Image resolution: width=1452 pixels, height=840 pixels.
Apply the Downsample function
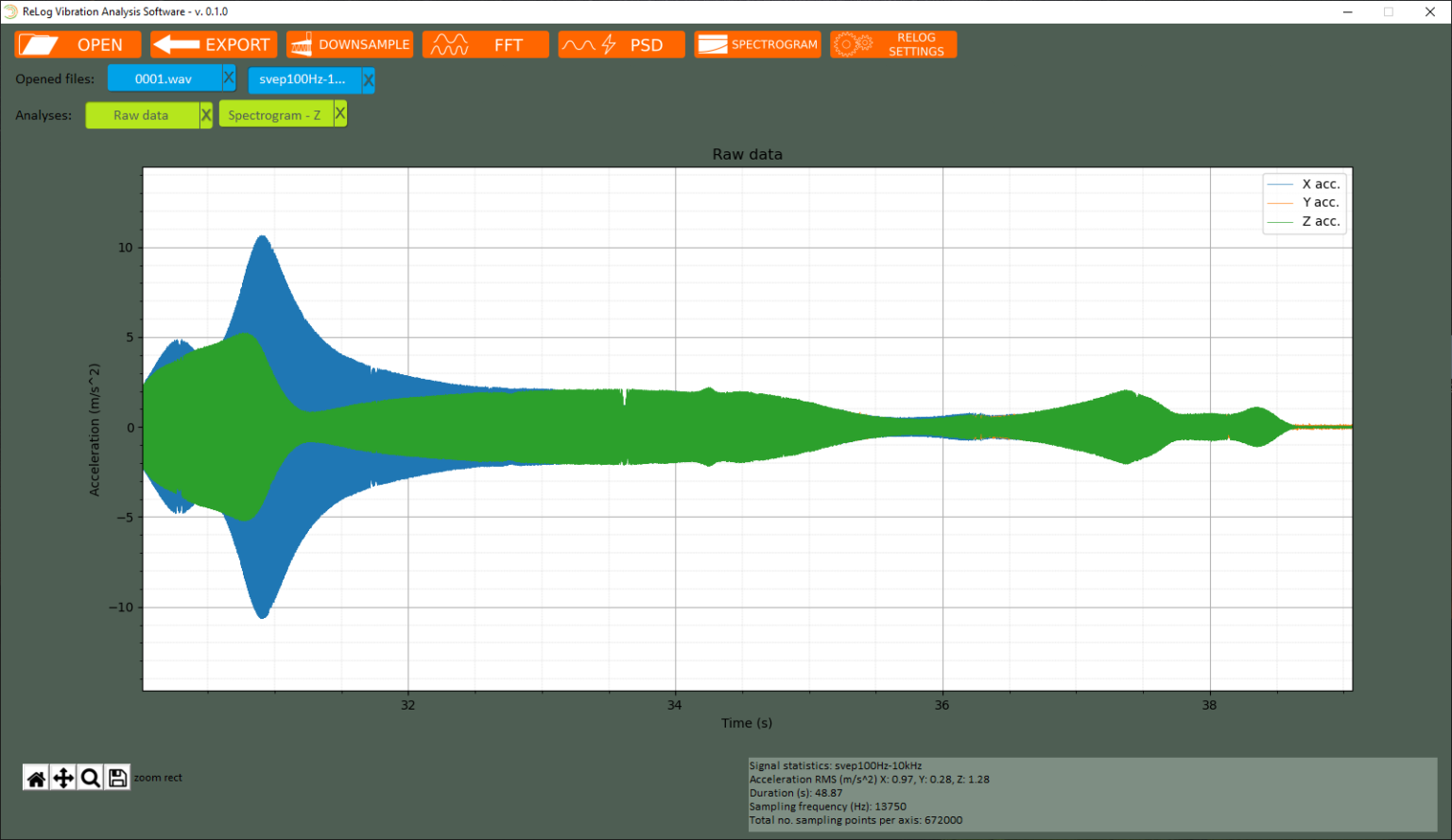coord(350,43)
